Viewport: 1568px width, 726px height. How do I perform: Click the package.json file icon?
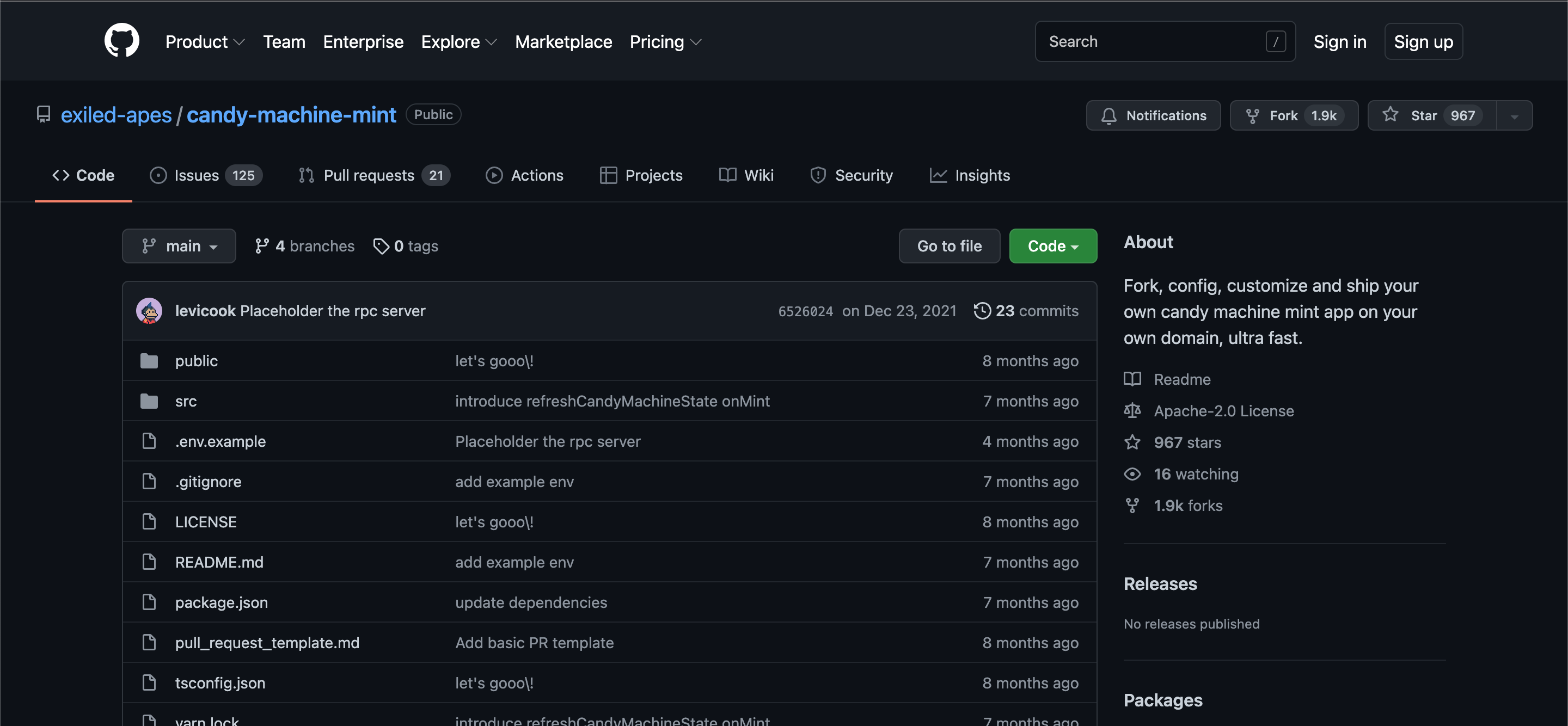point(149,602)
